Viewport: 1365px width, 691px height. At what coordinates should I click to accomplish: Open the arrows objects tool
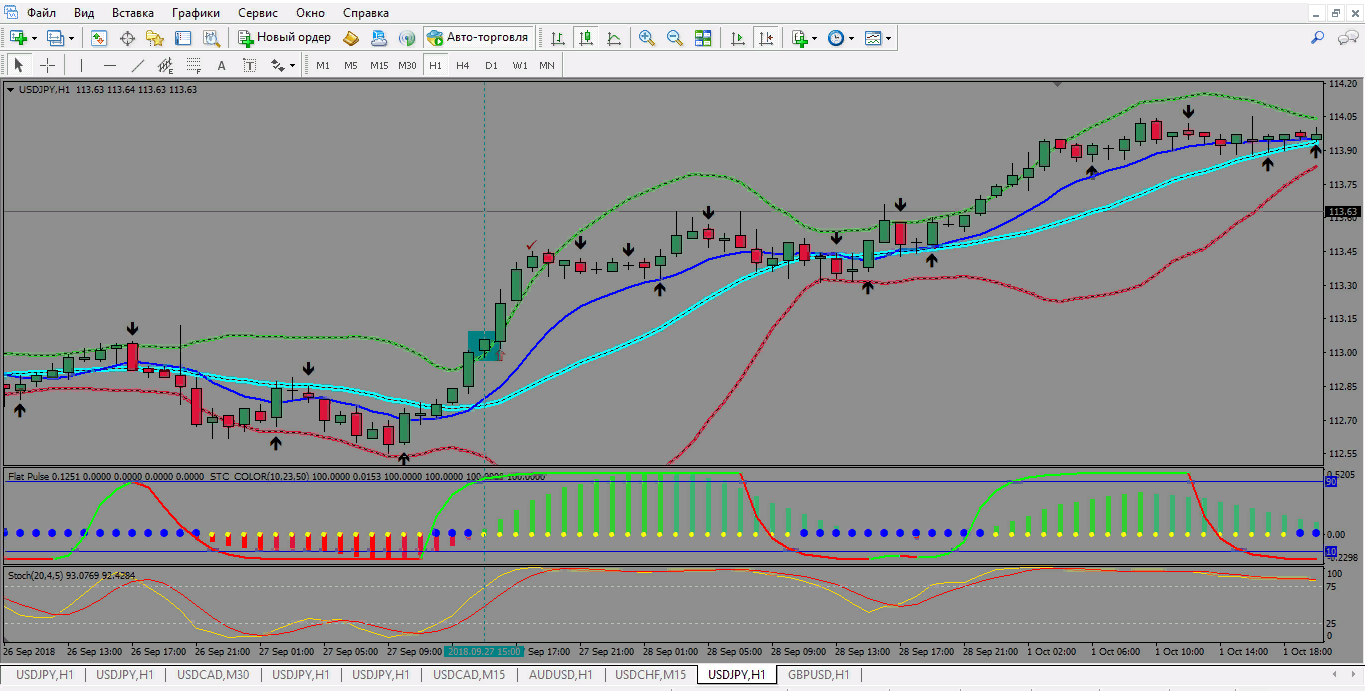pos(278,65)
